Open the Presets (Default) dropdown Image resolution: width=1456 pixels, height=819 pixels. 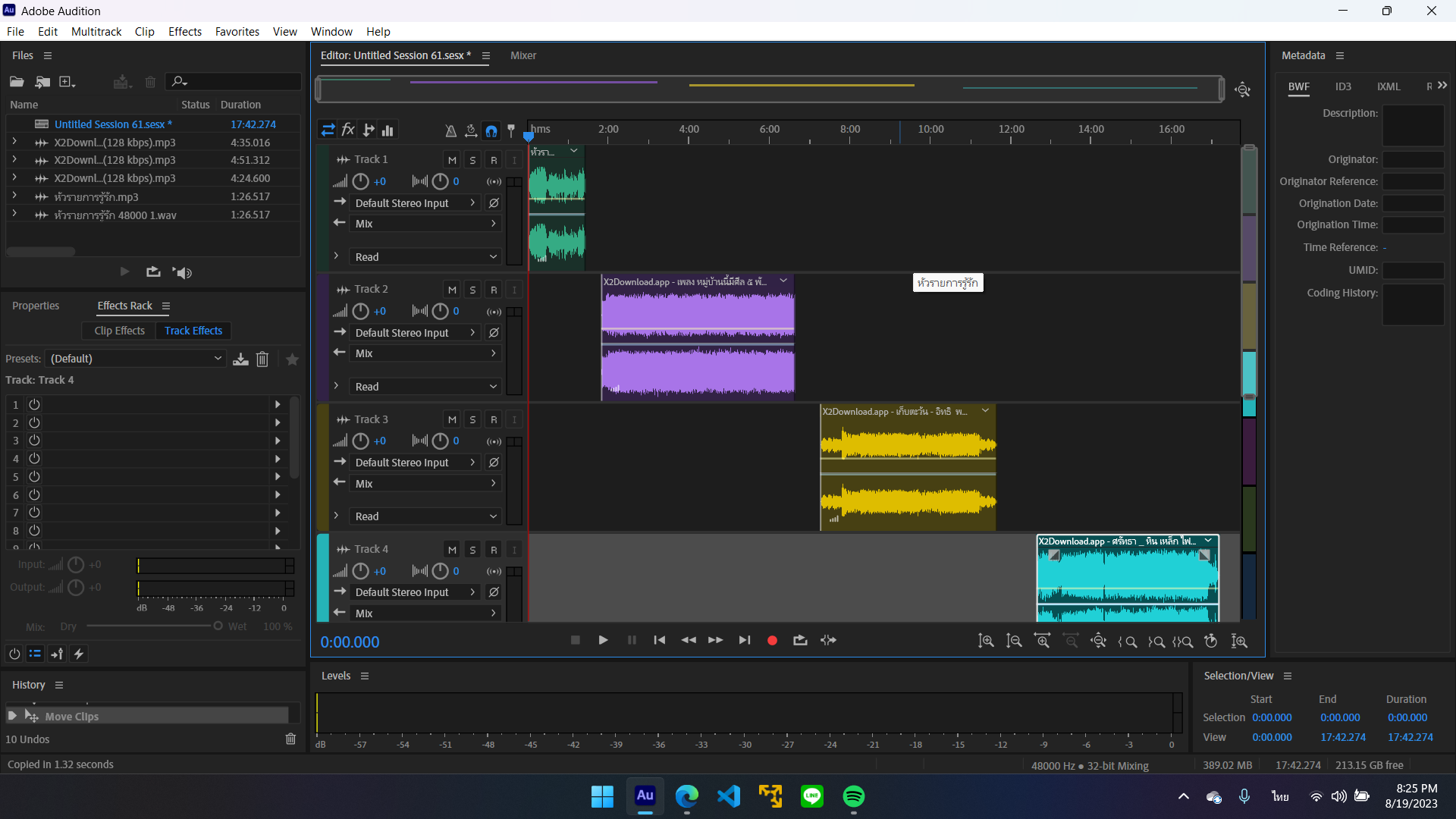point(136,359)
